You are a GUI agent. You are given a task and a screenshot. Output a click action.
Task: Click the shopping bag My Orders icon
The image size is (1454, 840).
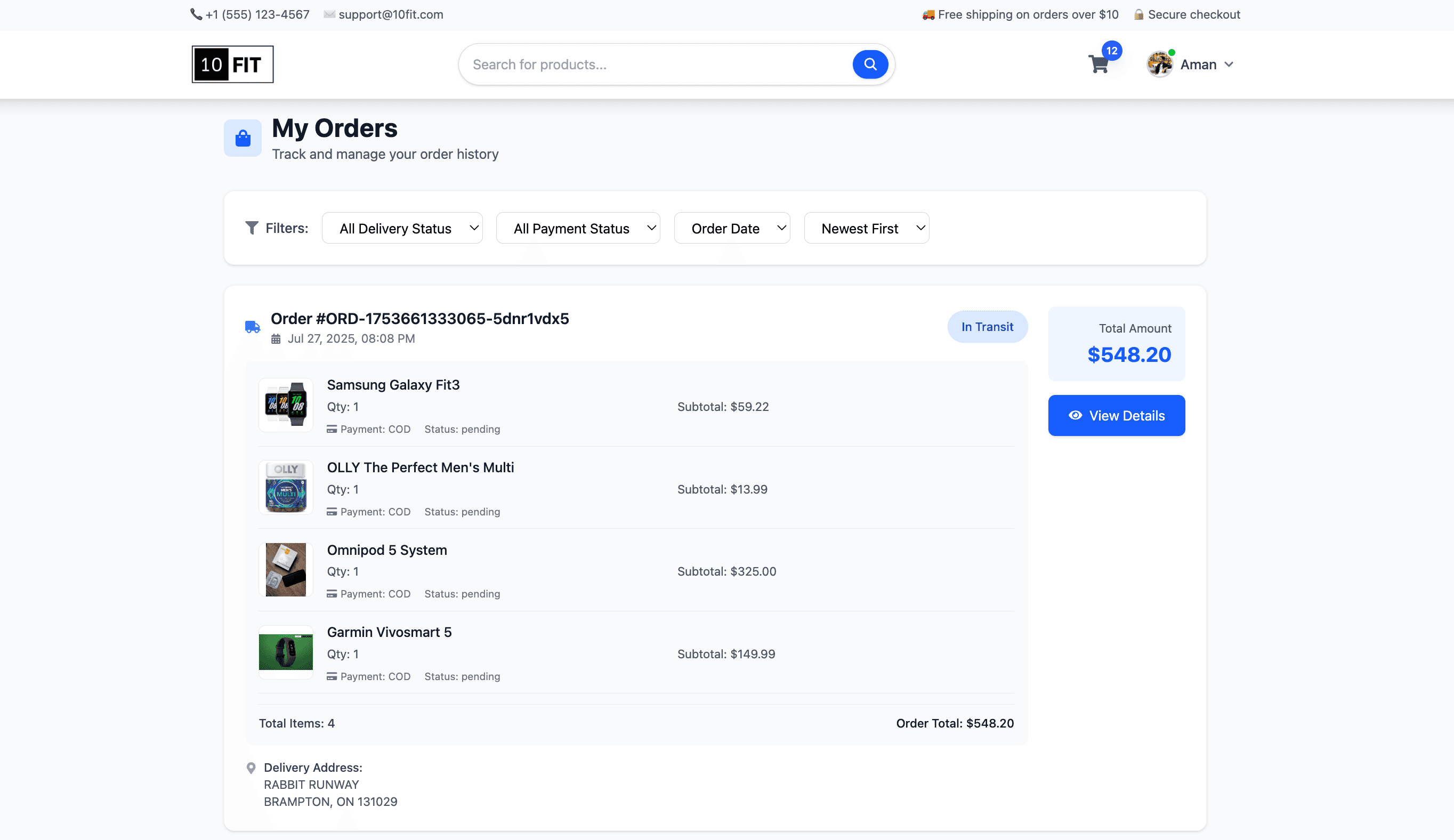point(243,138)
